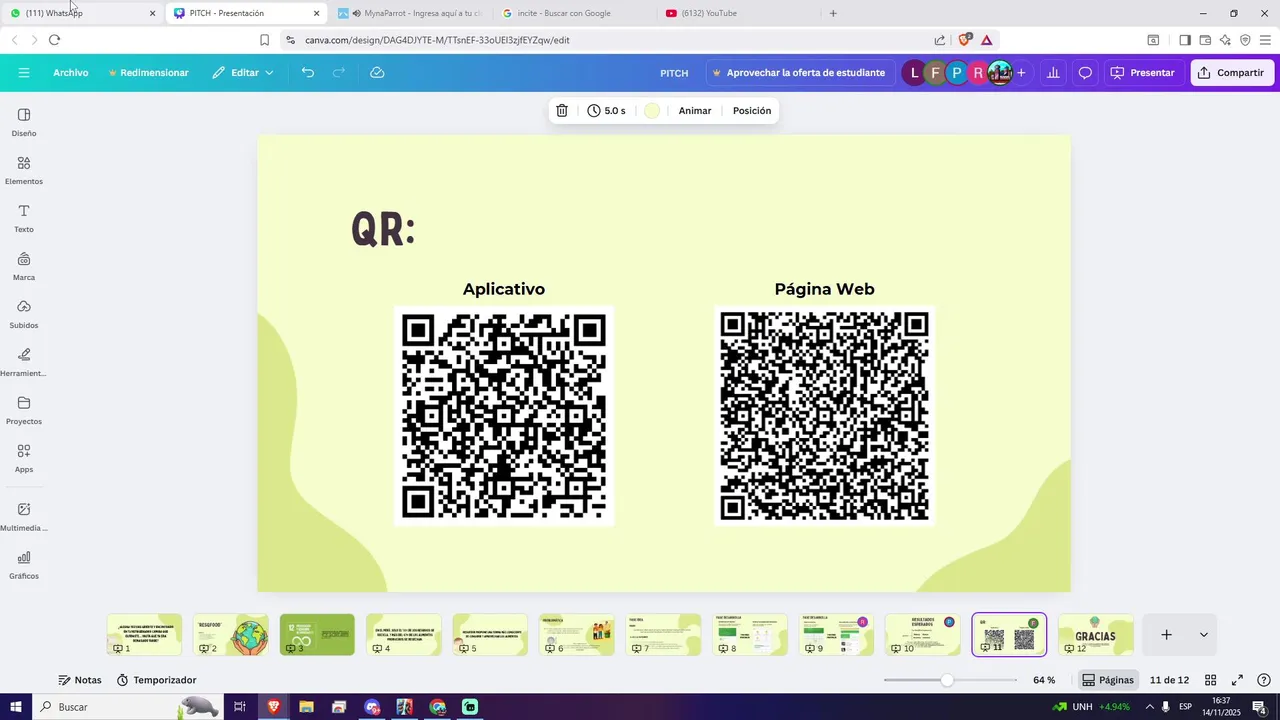
Task: Select the Página Web label text
Action: coord(825,289)
